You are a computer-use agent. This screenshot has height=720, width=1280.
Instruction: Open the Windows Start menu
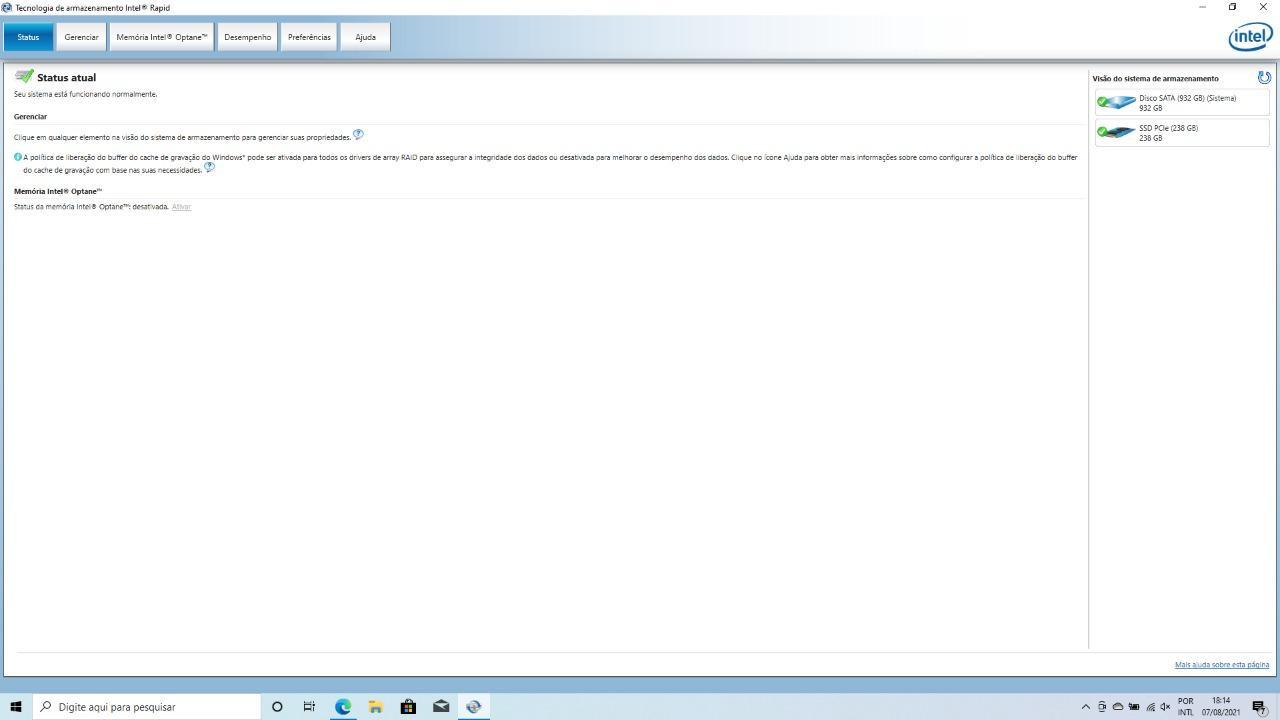(16, 707)
